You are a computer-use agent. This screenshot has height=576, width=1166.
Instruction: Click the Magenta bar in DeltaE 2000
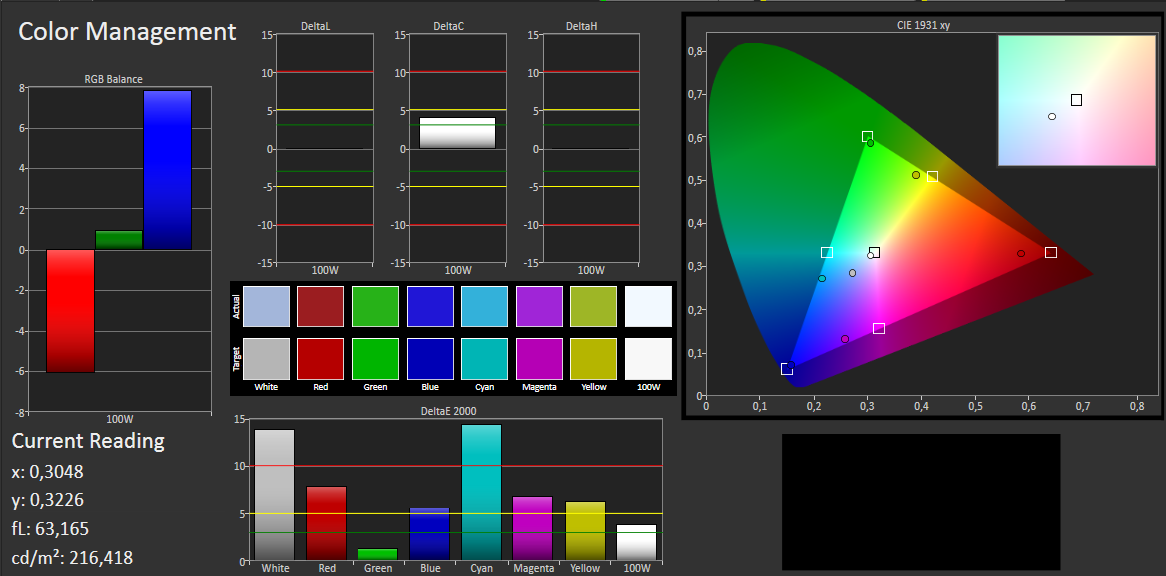533,528
